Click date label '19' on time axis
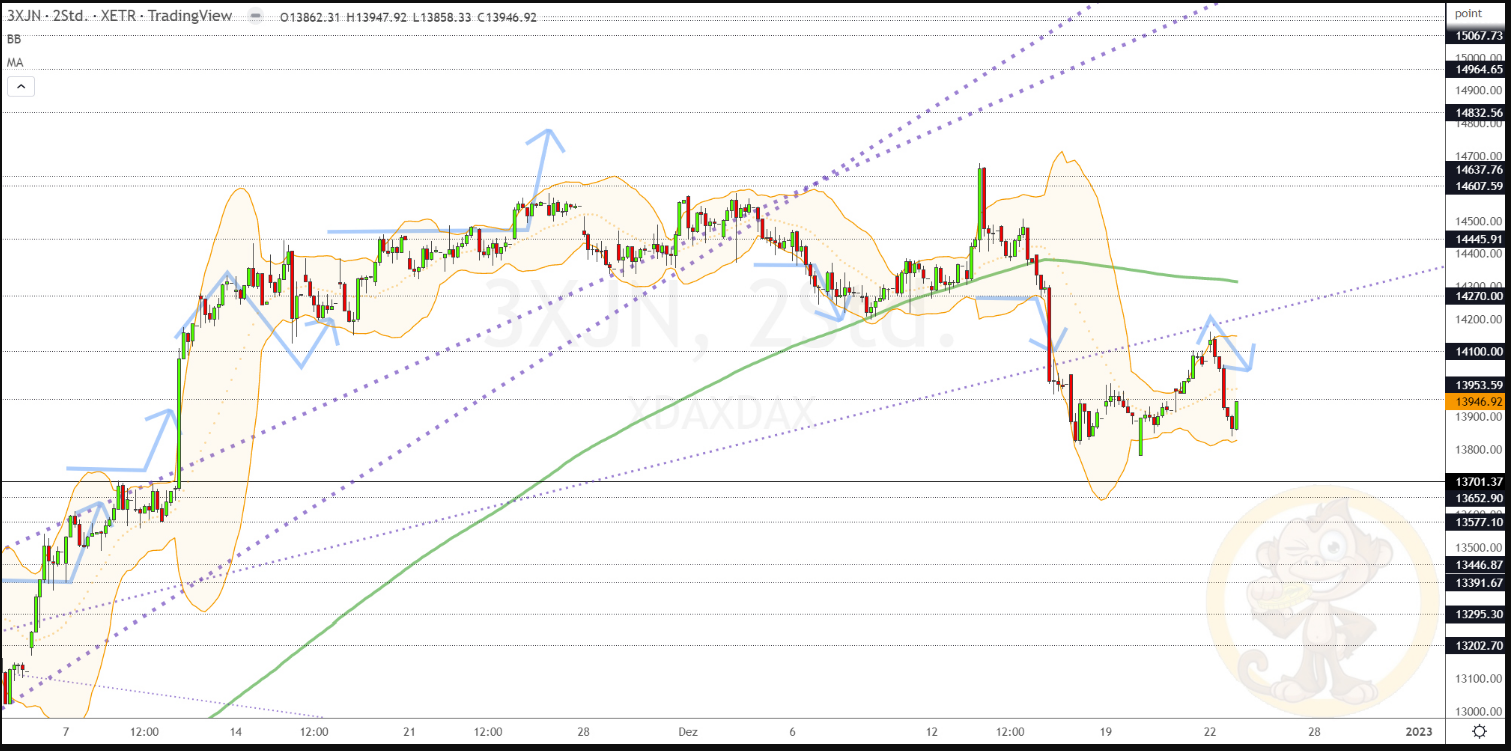Screen dimensions: 1511x751 coord(1105,732)
